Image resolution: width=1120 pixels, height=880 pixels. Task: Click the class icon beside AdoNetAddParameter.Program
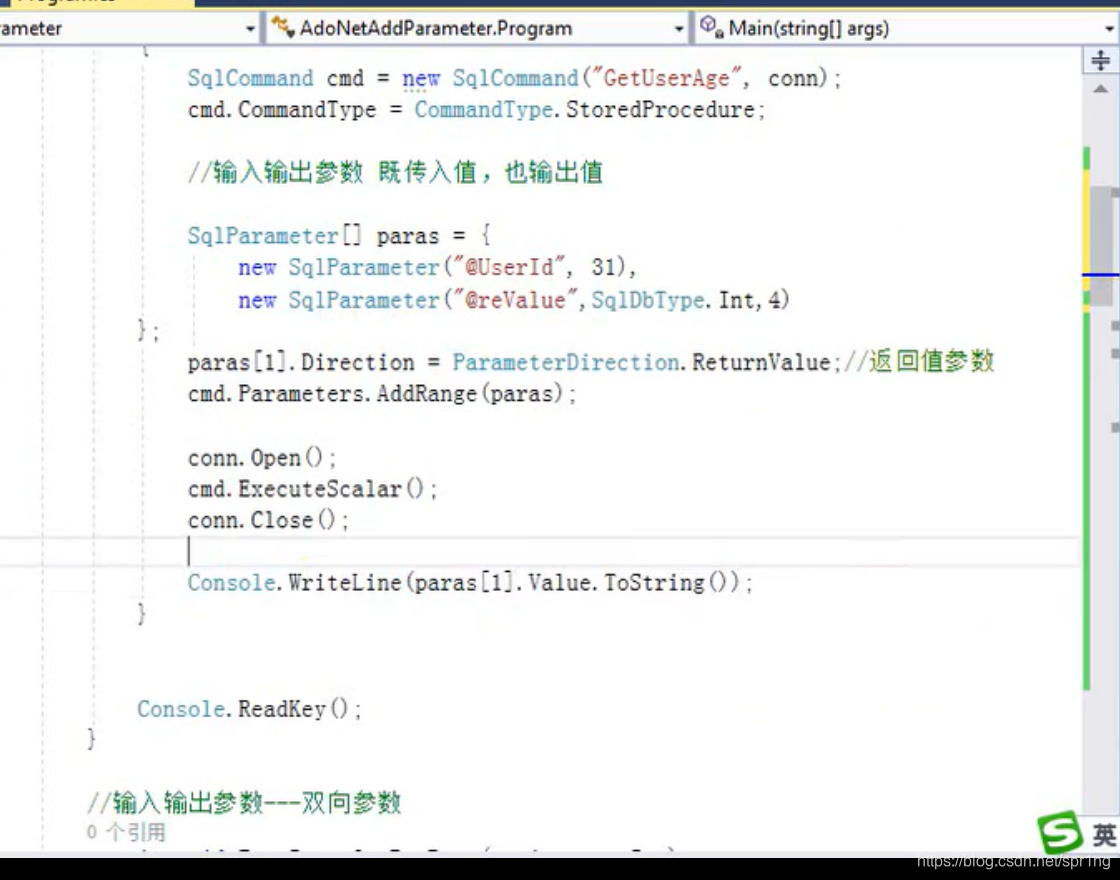[x=283, y=28]
